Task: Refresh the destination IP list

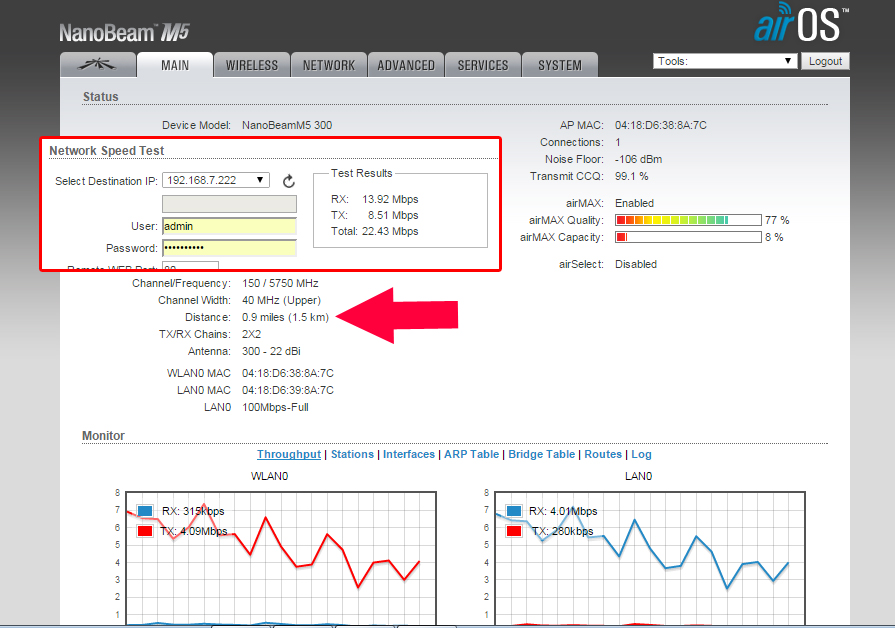Action: point(289,181)
